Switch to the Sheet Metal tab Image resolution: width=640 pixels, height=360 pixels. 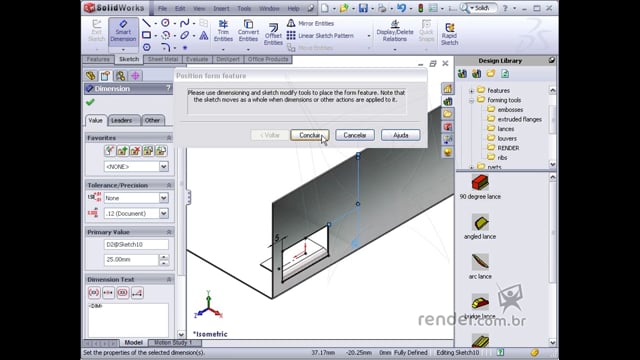[x=162, y=59]
